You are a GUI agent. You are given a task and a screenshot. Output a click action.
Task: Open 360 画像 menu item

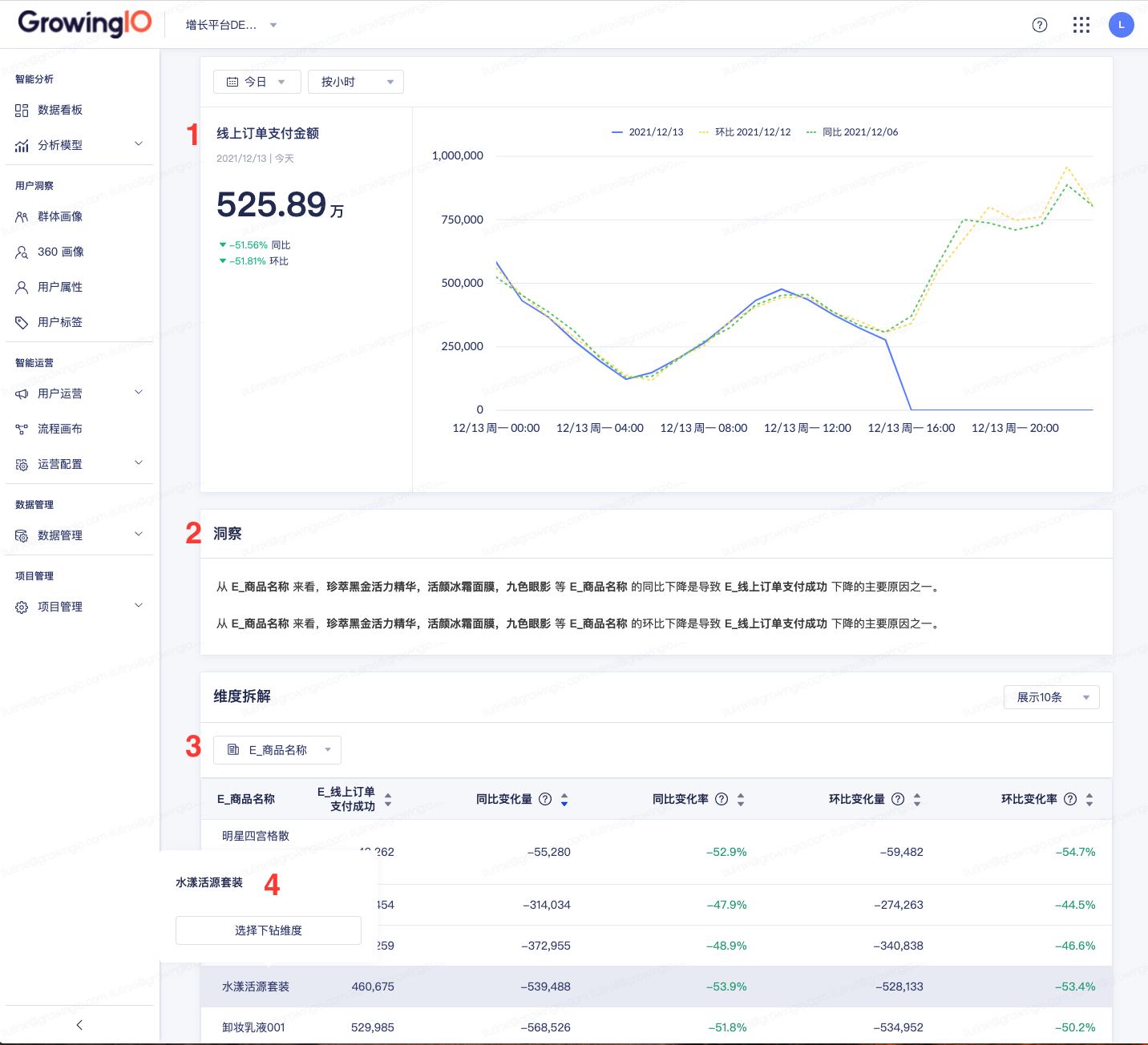coord(61,252)
